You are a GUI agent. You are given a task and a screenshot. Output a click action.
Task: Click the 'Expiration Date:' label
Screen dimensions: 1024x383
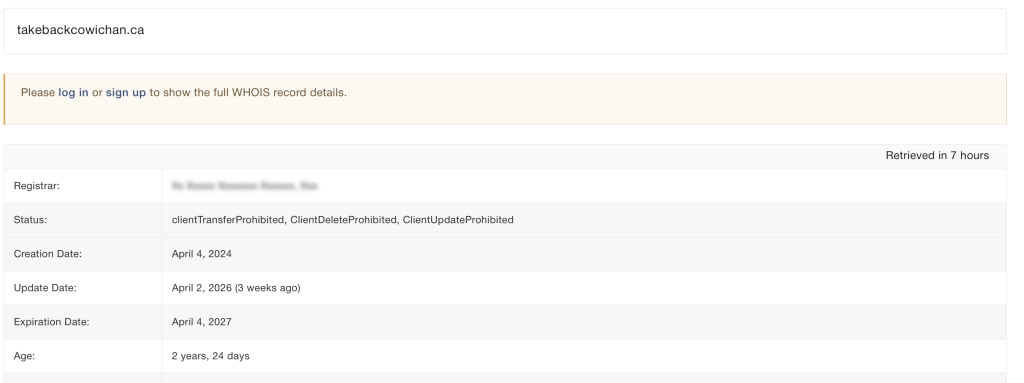pos(52,322)
